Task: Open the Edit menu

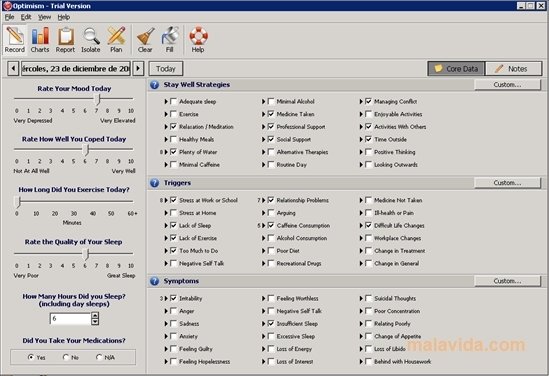Action: (x=26, y=17)
